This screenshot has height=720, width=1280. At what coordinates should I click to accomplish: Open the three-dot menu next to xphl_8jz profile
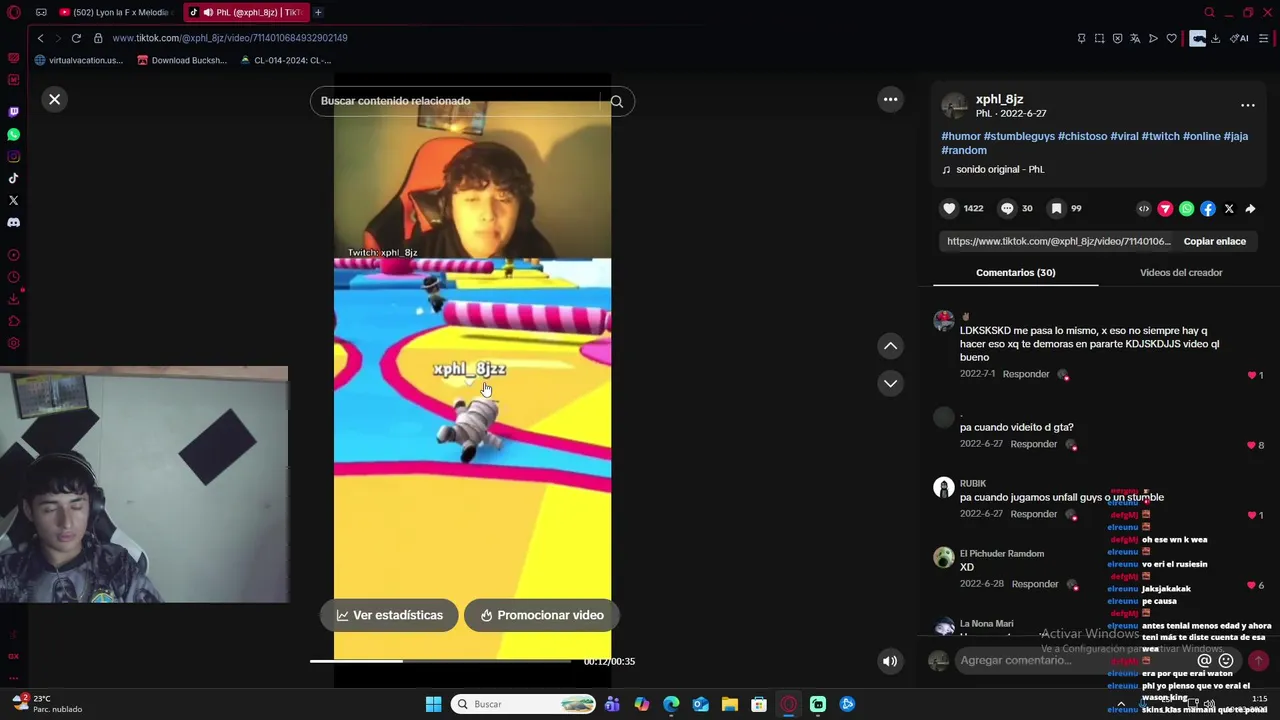[x=1248, y=105]
